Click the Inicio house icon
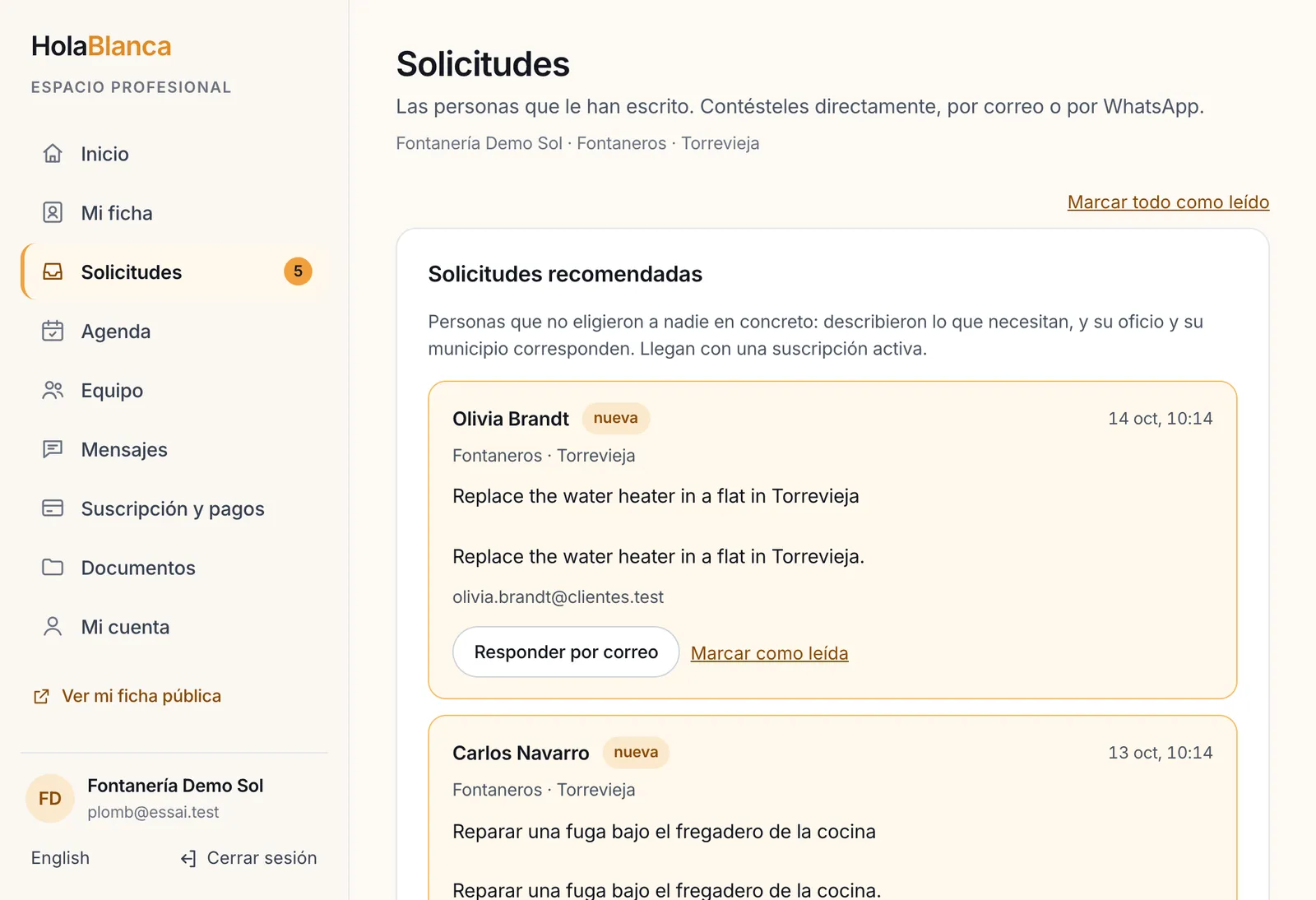Screen dimensions: 1316x900 [53, 154]
